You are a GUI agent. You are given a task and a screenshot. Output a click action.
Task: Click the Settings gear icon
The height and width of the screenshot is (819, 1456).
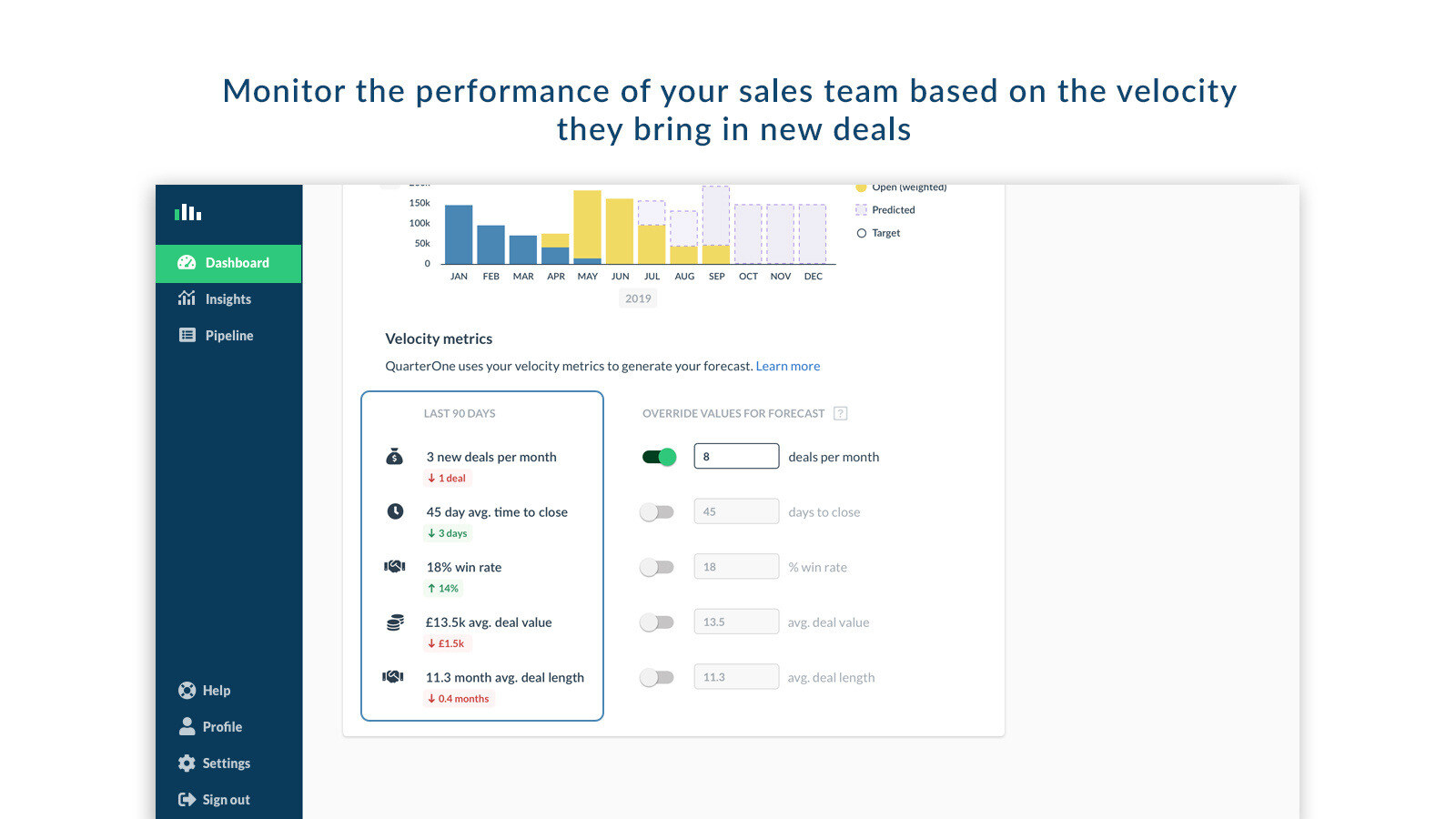[187, 763]
